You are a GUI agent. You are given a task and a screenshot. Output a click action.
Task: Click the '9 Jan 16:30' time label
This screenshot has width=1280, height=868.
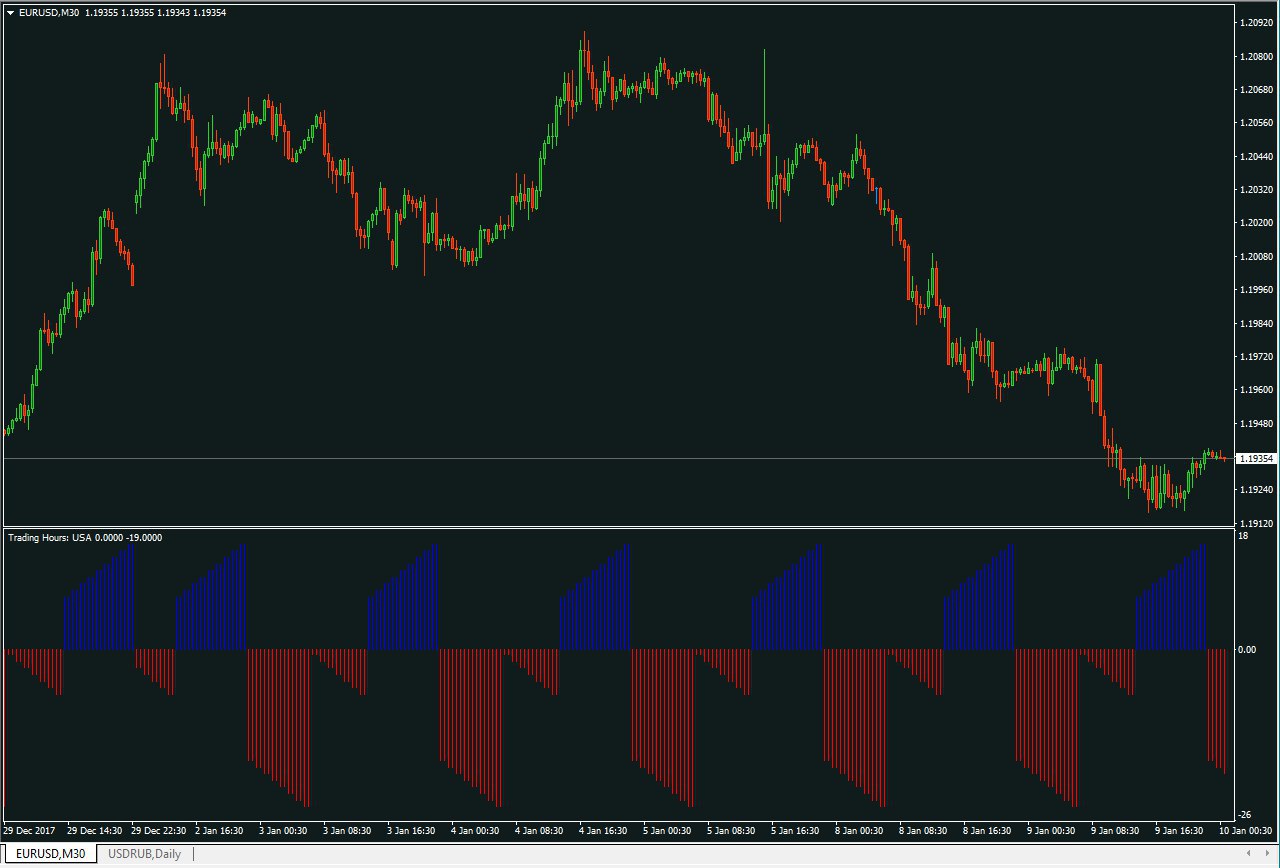[x=1181, y=831]
